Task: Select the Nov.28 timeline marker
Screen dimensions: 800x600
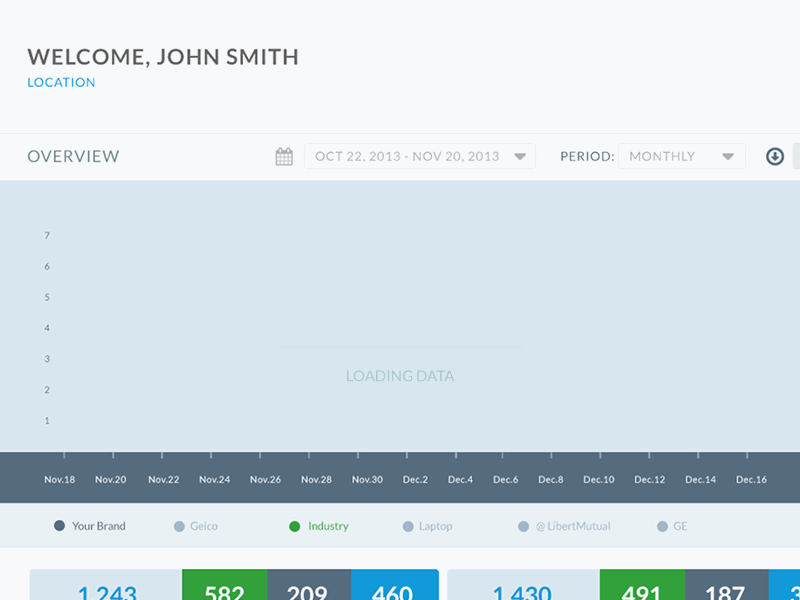Action: pos(316,480)
